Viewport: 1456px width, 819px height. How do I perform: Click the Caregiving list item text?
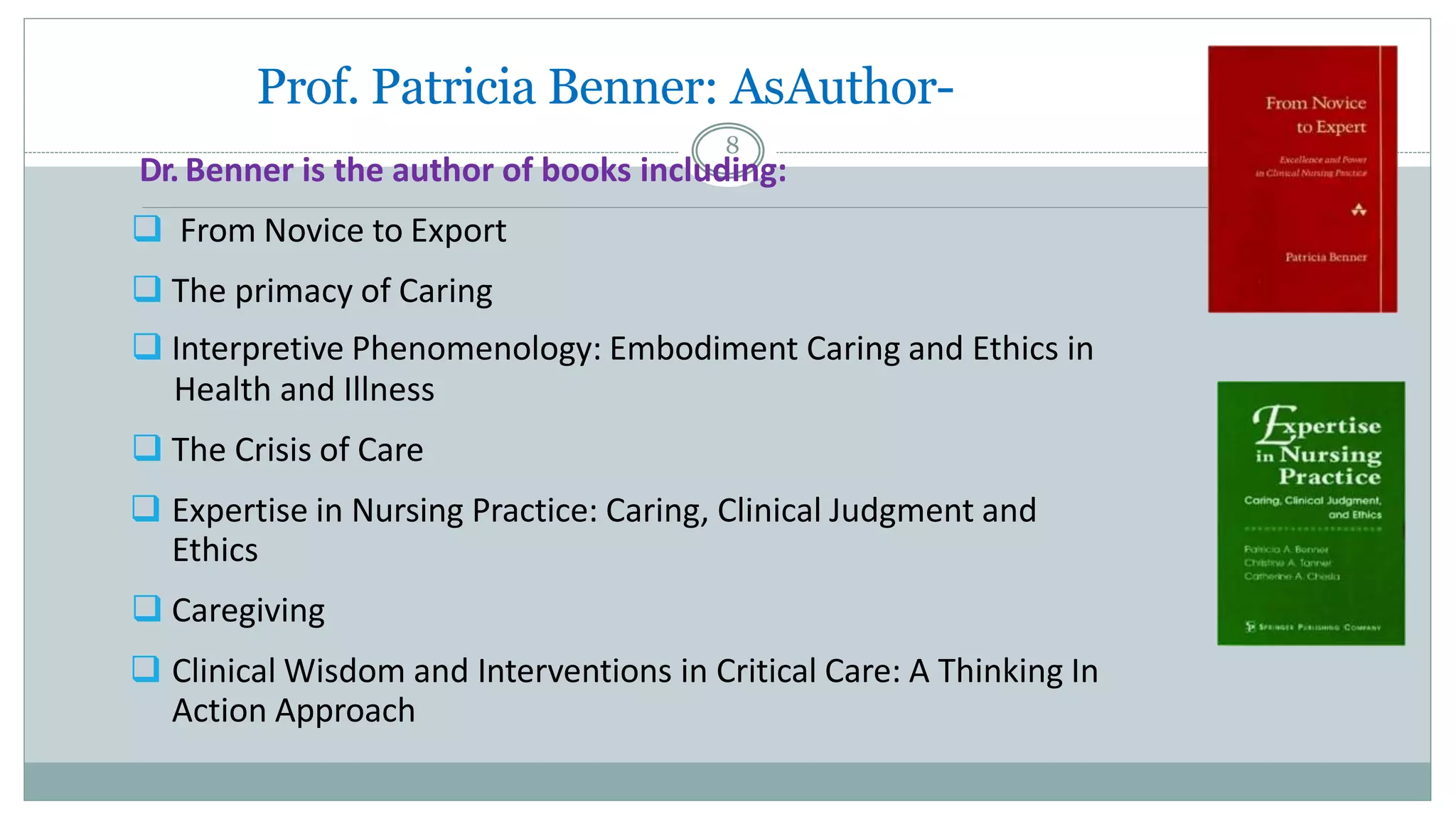pyautogui.click(x=248, y=611)
